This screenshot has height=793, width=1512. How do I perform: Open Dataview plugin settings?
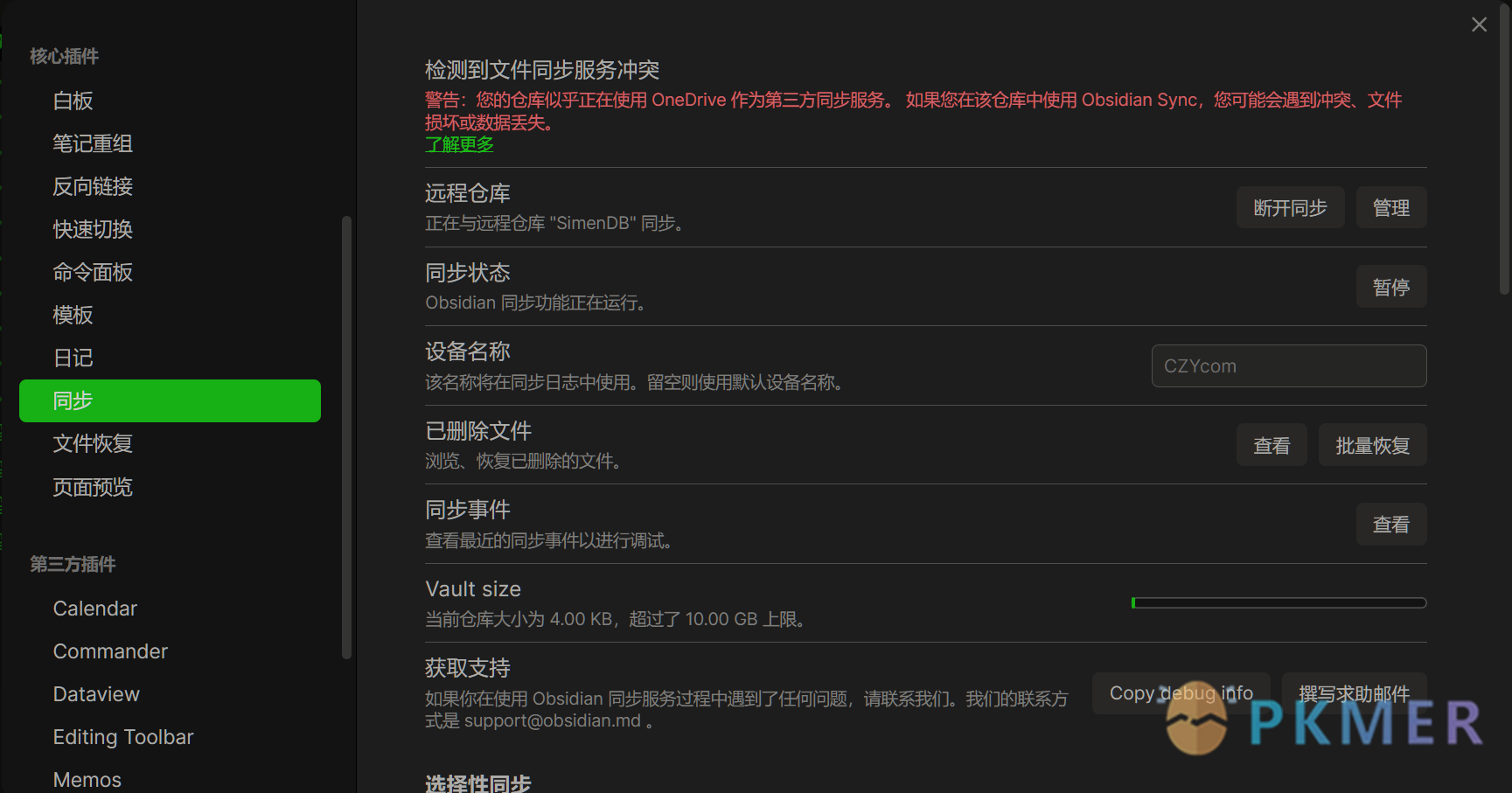click(170, 694)
